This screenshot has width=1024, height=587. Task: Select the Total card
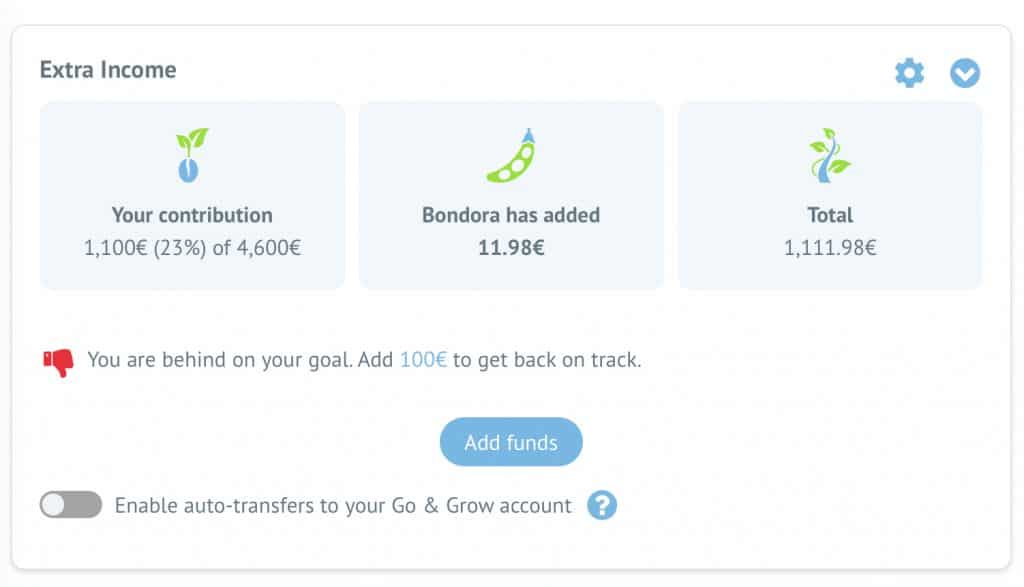[x=830, y=195]
